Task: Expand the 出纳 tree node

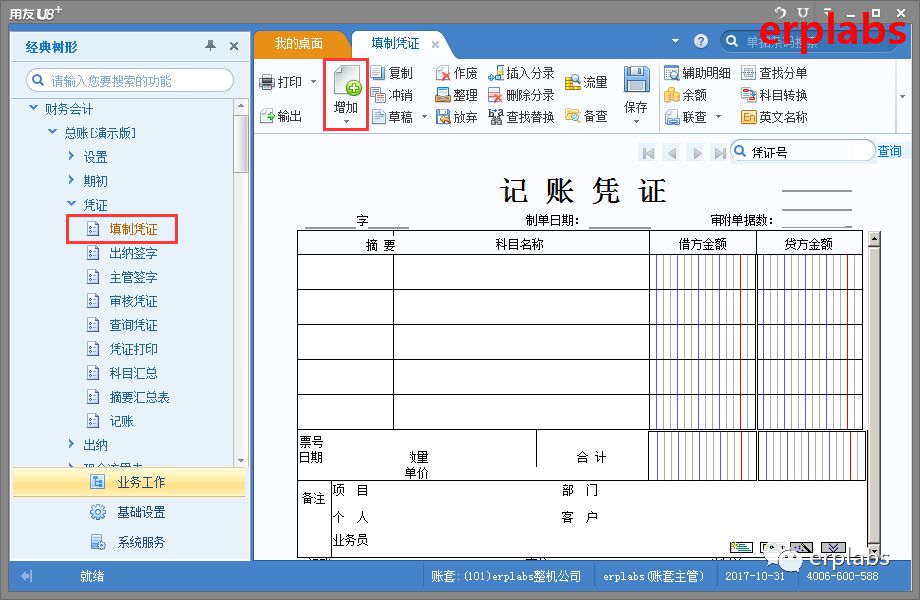Action: click(x=72, y=444)
